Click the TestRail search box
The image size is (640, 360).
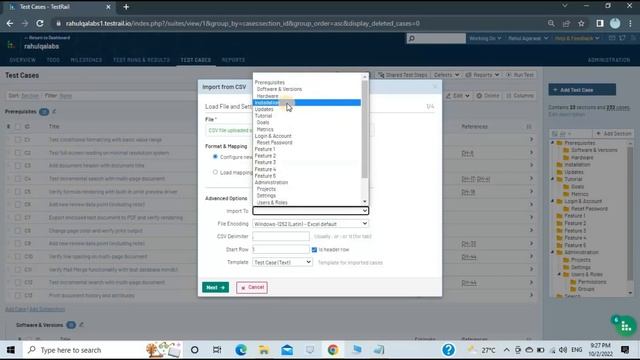[436, 38]
